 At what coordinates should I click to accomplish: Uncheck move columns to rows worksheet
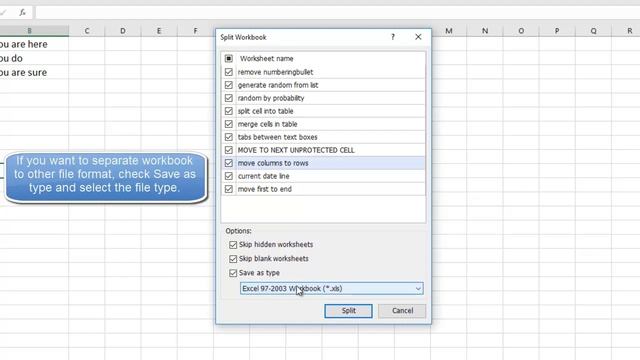tap(229, 163)
